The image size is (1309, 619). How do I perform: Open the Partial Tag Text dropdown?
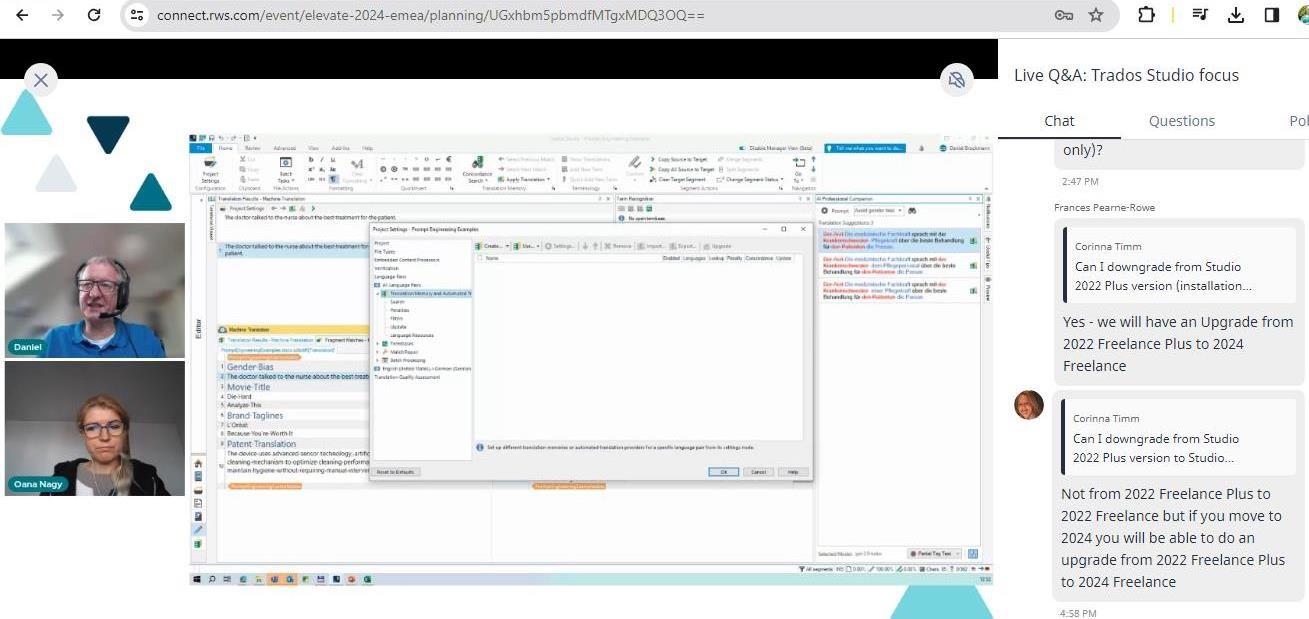pos(934,553)
